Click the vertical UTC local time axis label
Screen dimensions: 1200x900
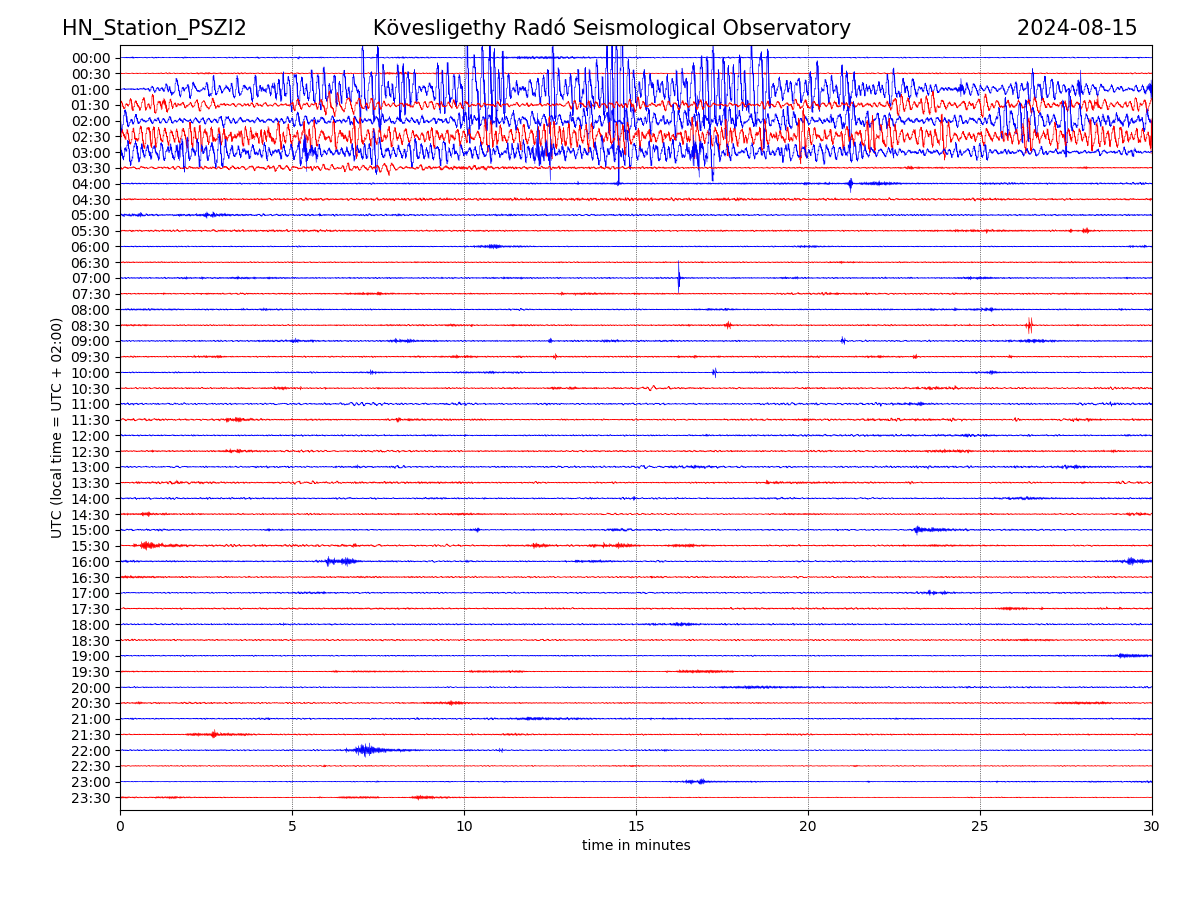coord(57,428)
